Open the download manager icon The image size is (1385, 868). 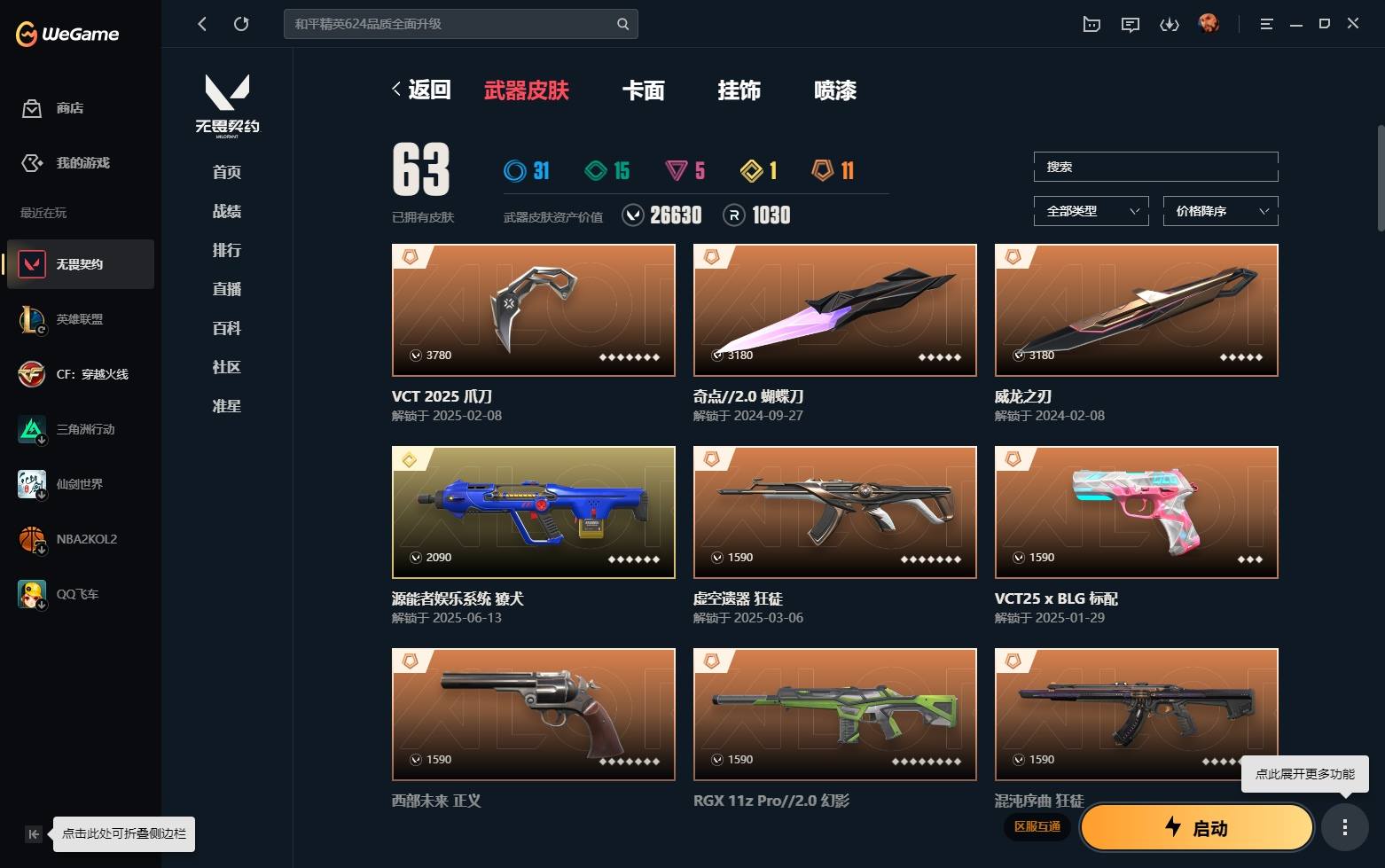tap(1170, 24)
